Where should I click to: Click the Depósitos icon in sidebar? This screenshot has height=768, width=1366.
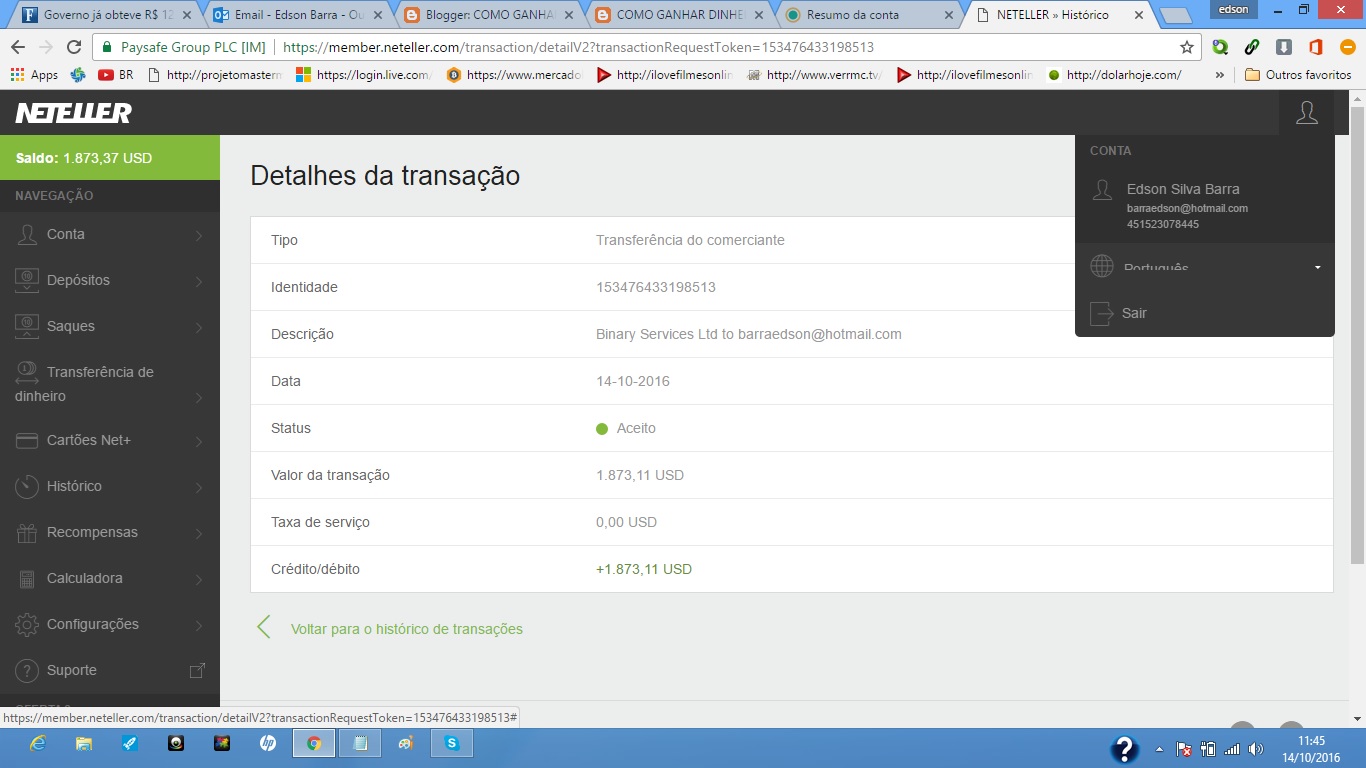point(27,280)
